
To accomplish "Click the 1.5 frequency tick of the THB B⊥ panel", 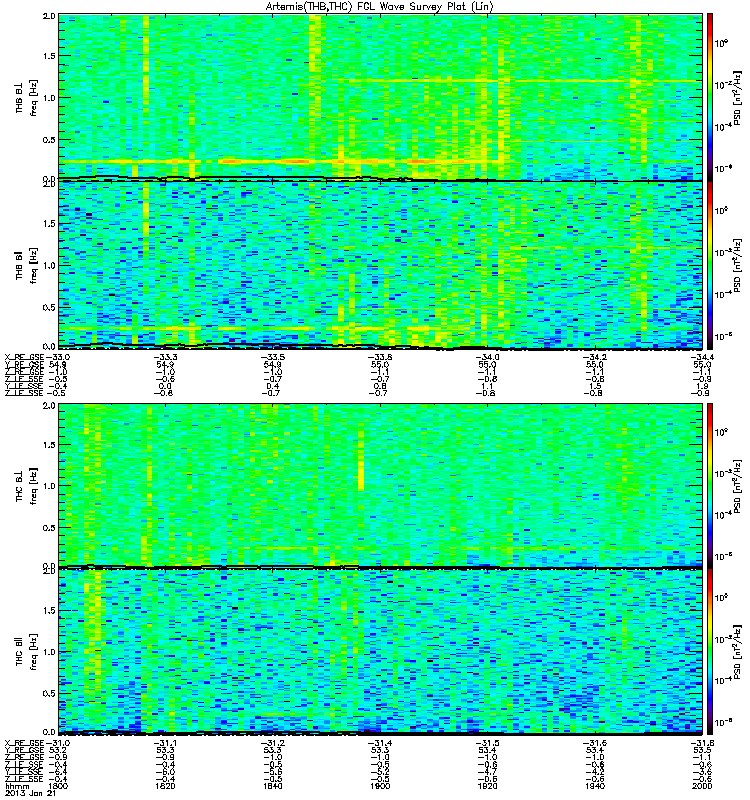I will (x=49, y=56).
